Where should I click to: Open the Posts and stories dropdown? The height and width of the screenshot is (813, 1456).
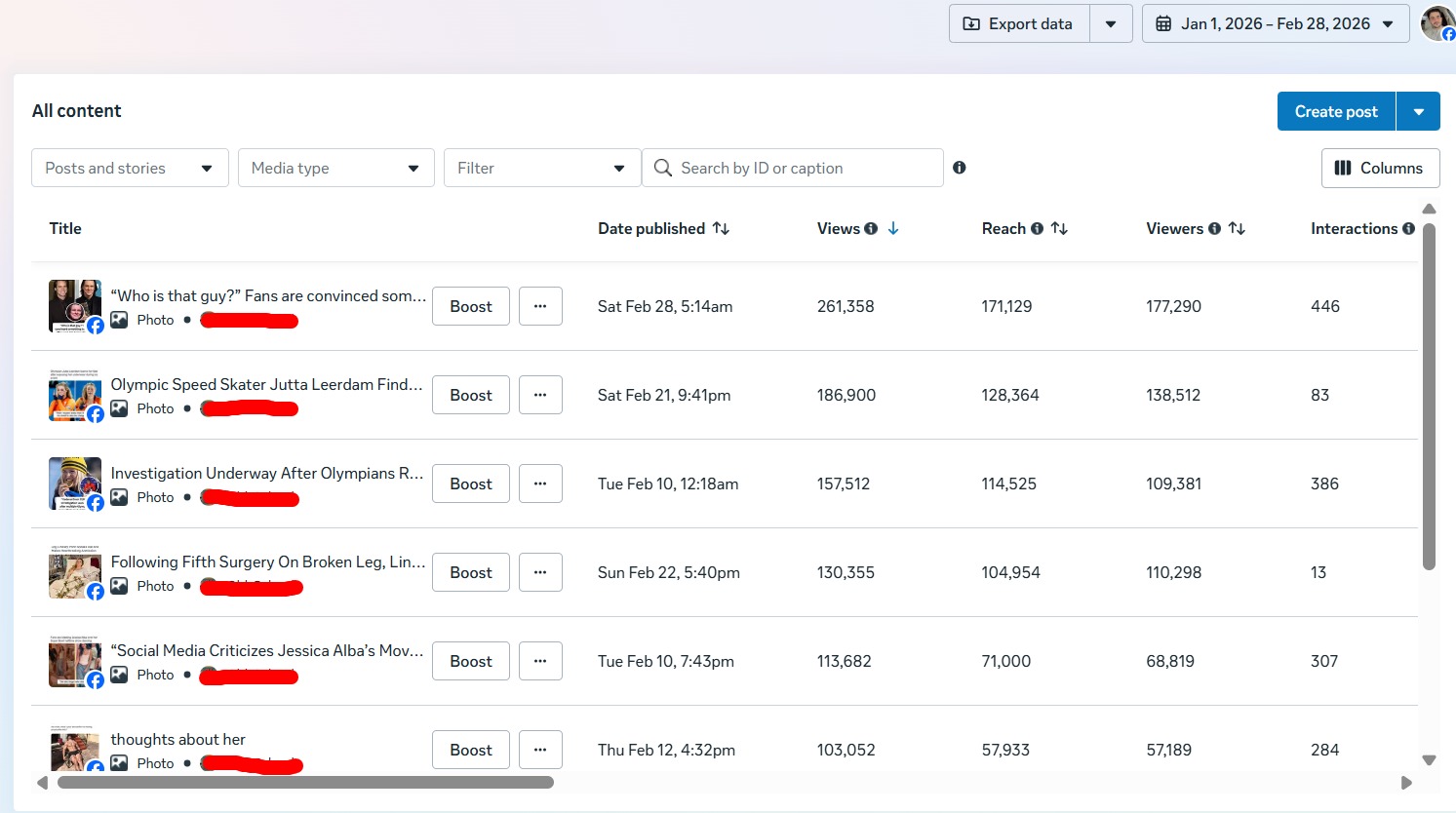pos(130,168)
